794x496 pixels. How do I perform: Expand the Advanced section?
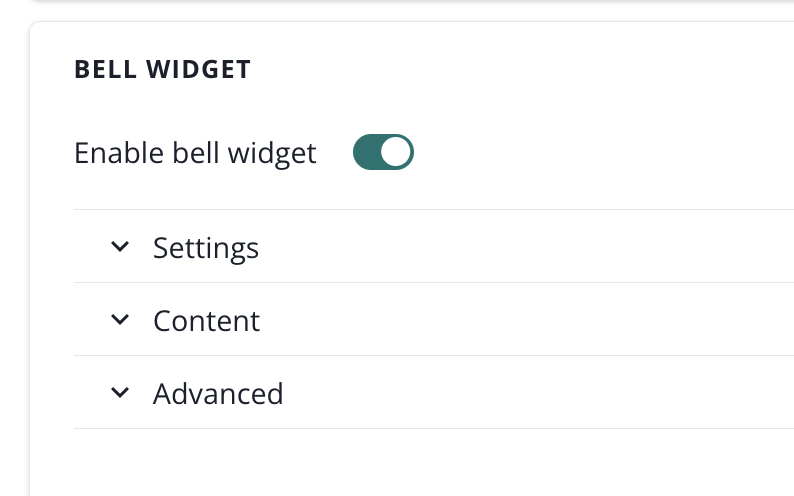click(218, 393)
